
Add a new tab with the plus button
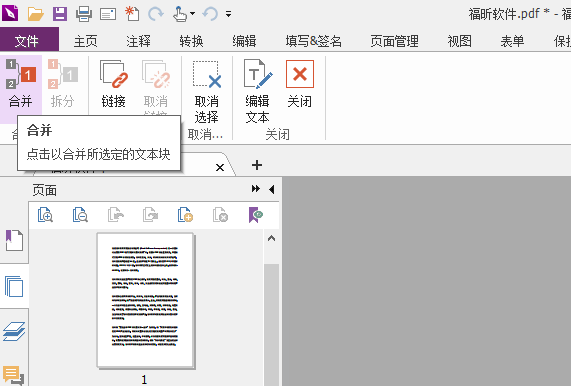tap(257, 165)
